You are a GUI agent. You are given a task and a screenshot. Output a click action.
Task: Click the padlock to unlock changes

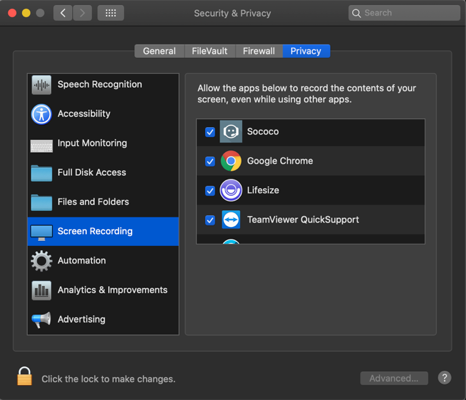(25, 376)
